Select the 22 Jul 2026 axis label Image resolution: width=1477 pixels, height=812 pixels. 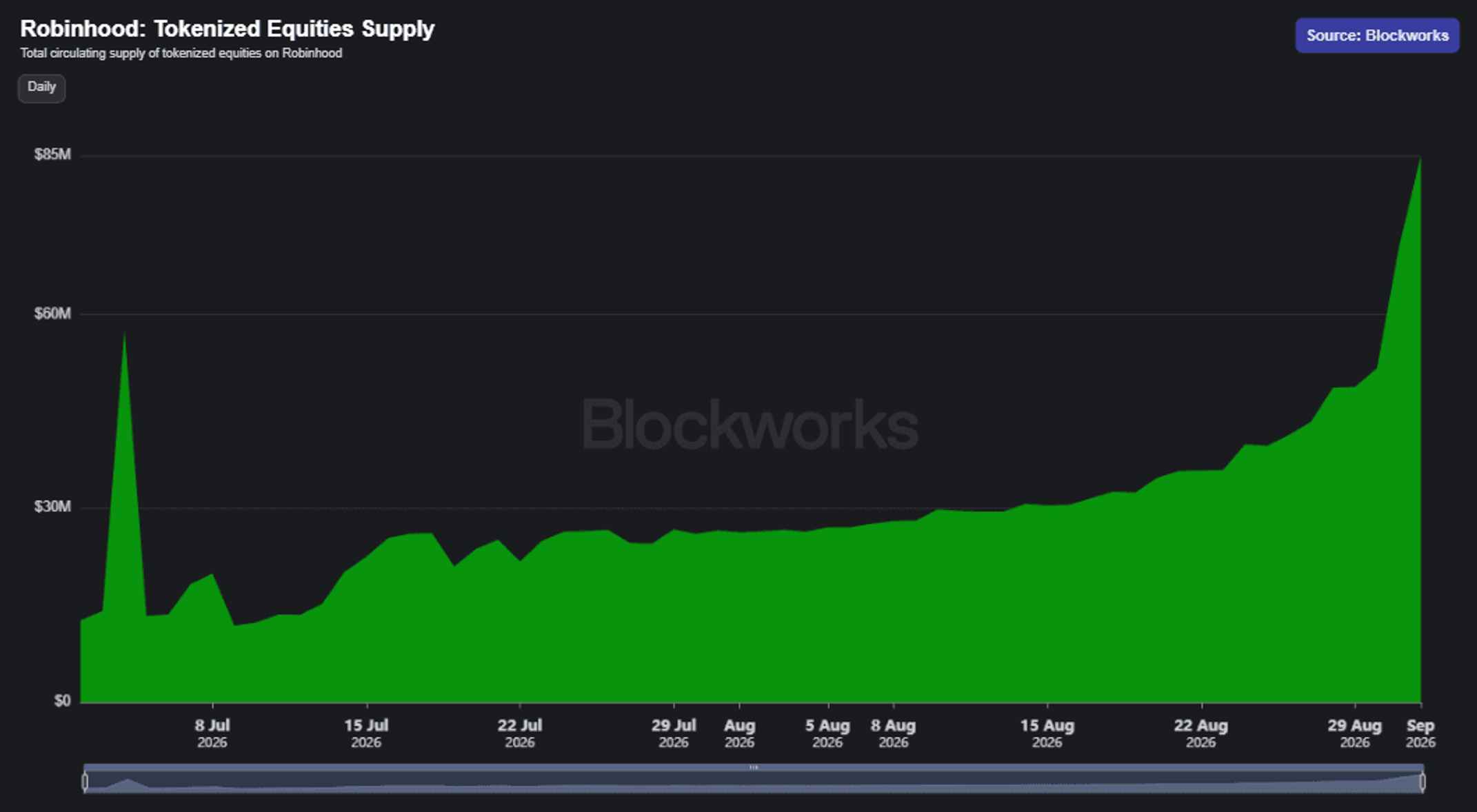520,733
